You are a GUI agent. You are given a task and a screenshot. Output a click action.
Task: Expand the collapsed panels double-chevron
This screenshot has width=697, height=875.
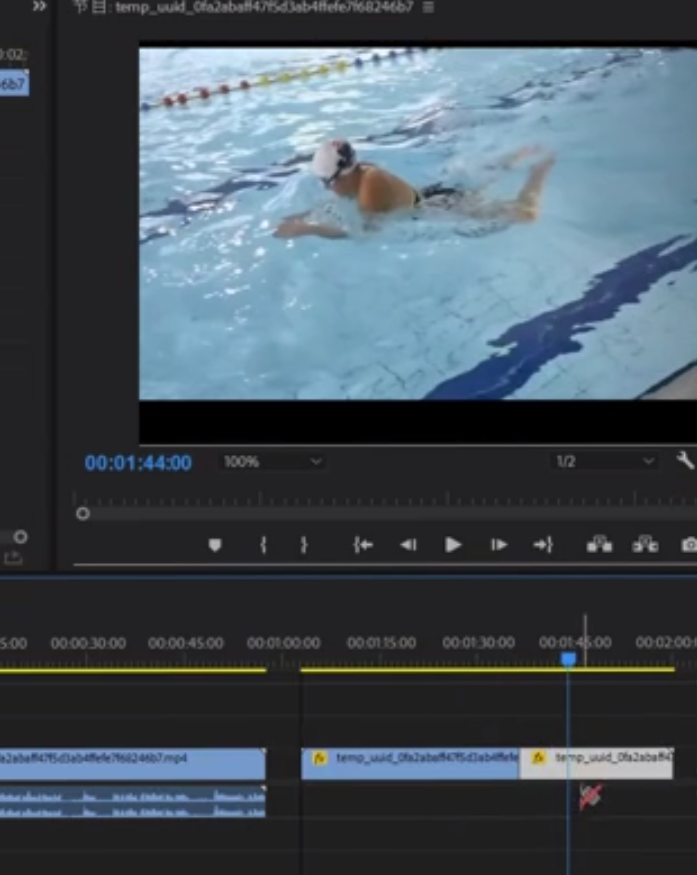click(39, 6)
